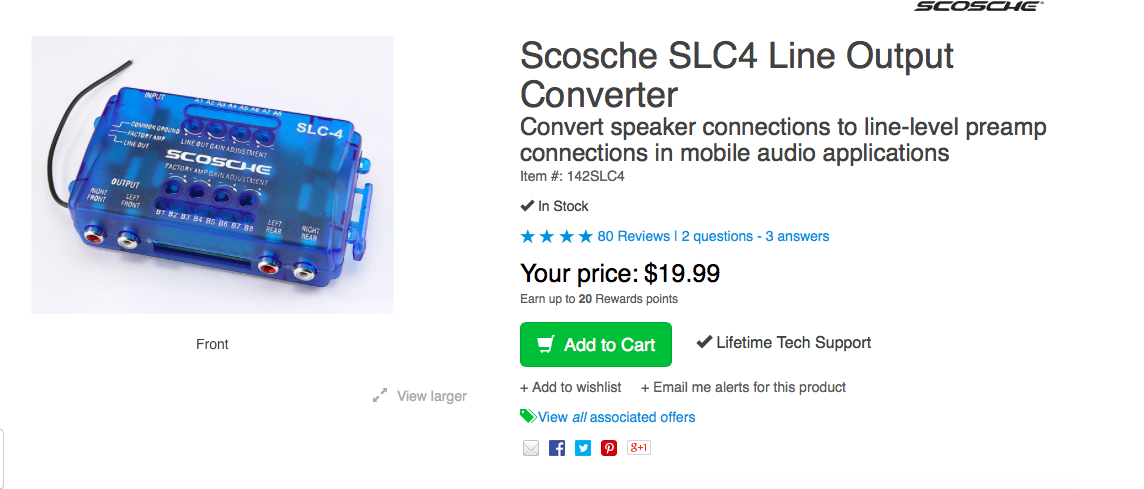This screenshot has height=489, width=1144.
Task: Open 2 questions - 3 answers link
Action: (755, 237)
